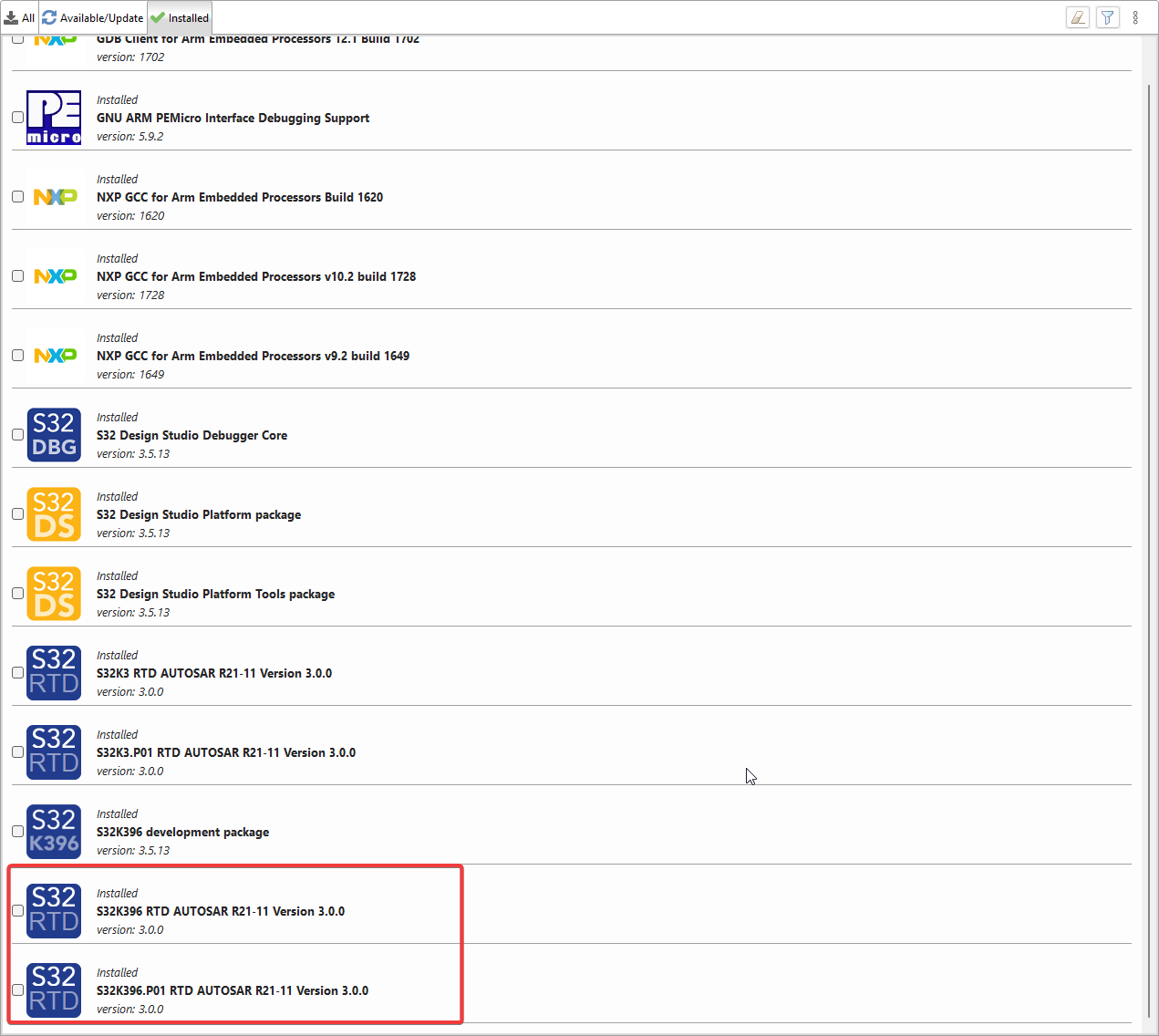Click the S32K3.P01 RTD AUTOSAR package title

(x=226, y=752)
